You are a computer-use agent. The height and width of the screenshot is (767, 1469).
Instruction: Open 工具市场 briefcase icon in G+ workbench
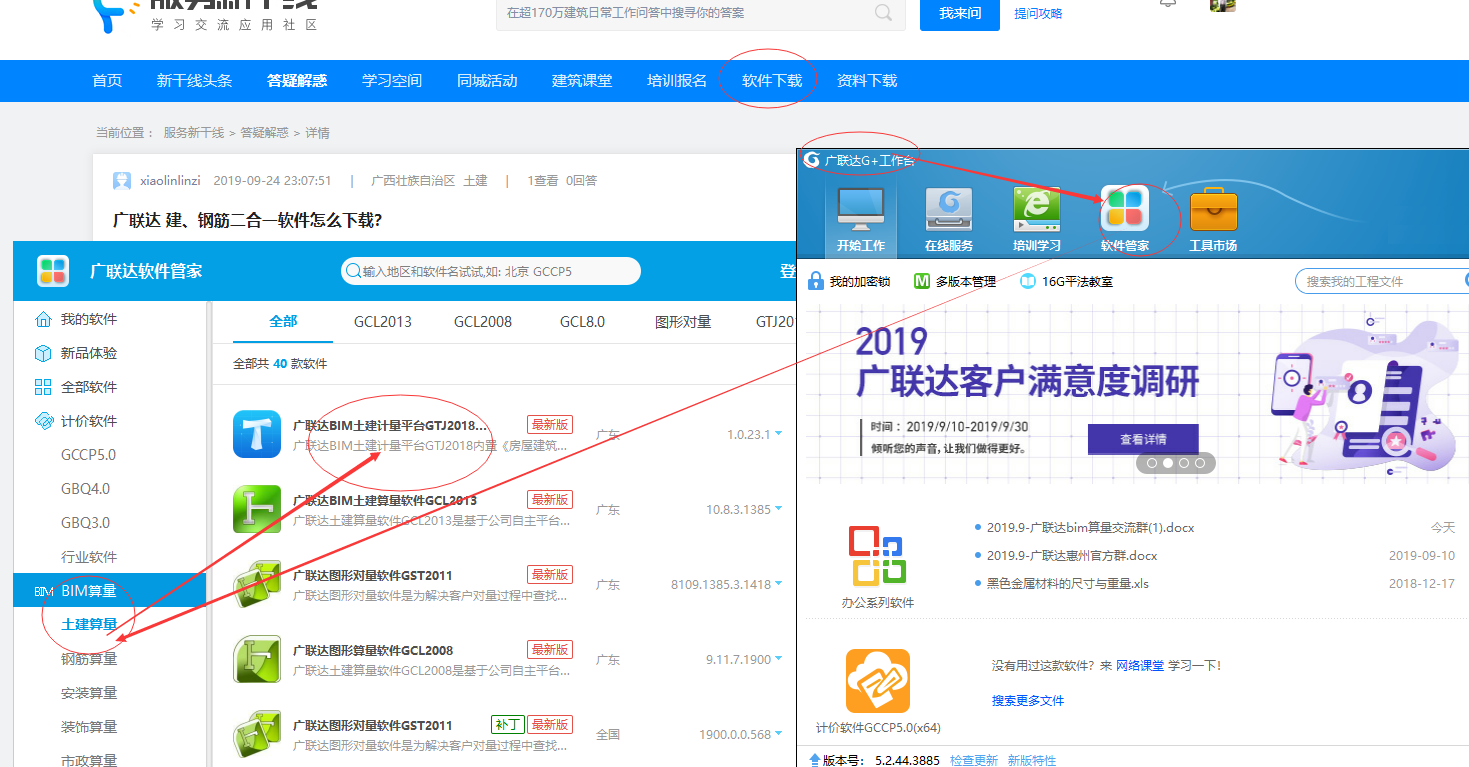[1213, 209]
